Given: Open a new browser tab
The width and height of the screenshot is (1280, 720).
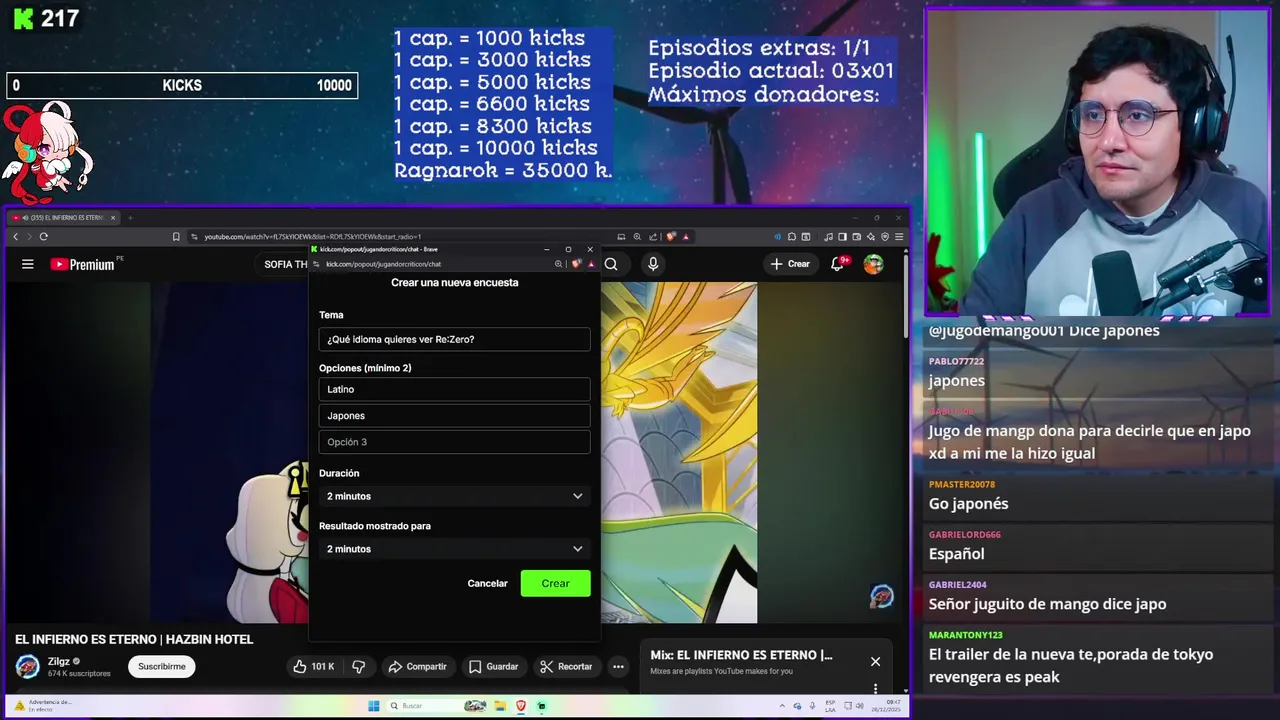Looking at the screenshot, I should point(130,218).
